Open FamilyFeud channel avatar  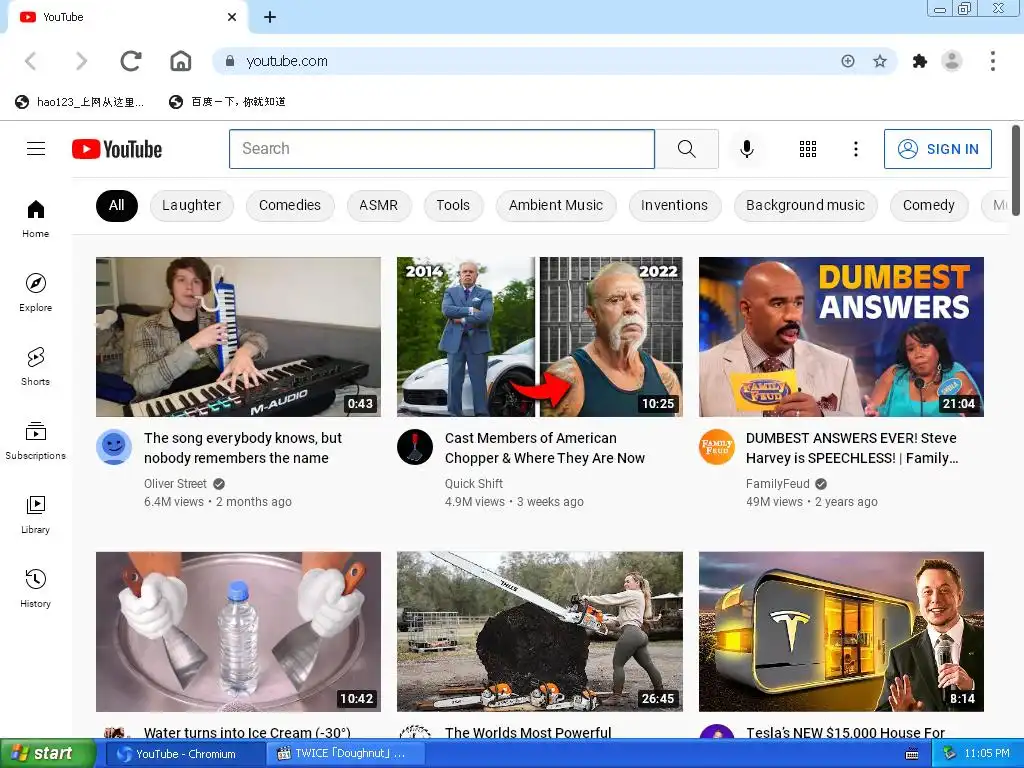pos(716,447)
